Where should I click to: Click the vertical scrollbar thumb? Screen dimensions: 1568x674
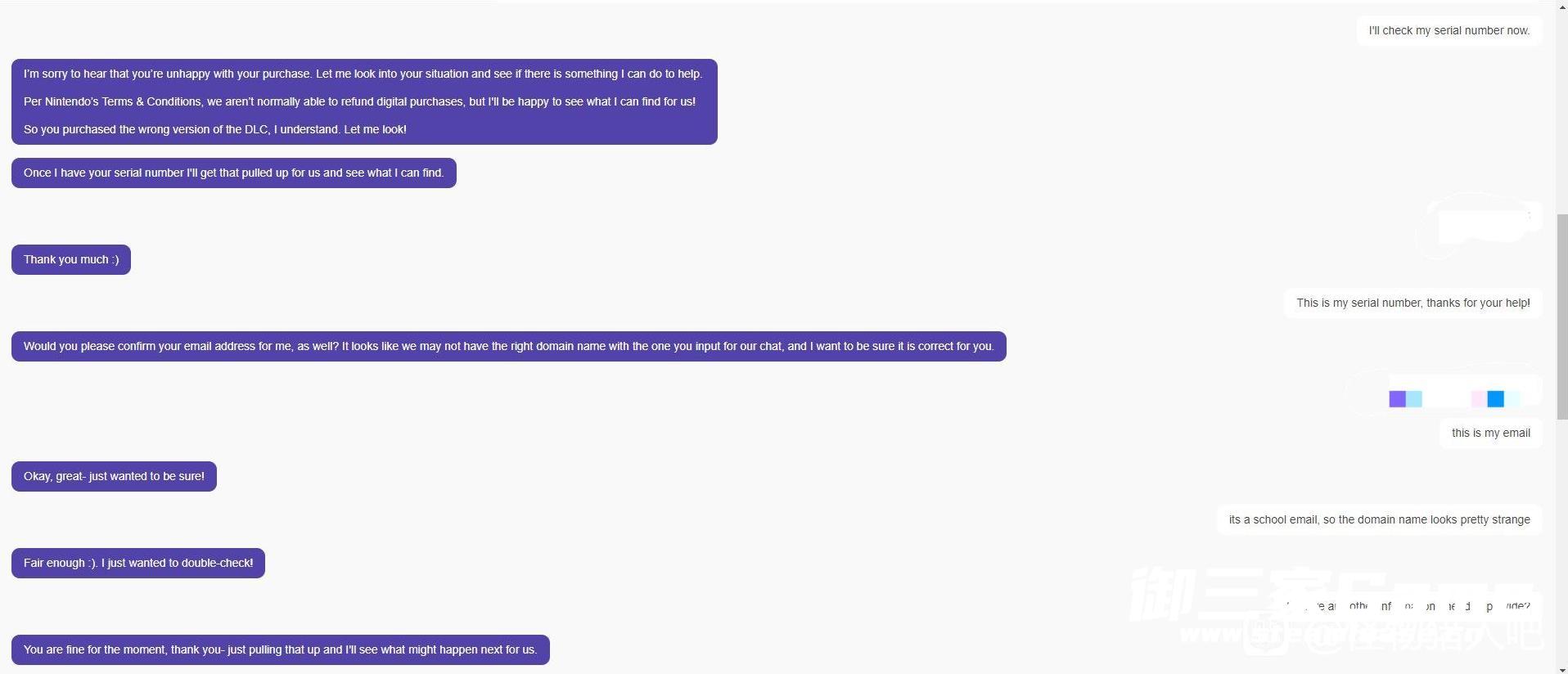(x=1561, y=315)
